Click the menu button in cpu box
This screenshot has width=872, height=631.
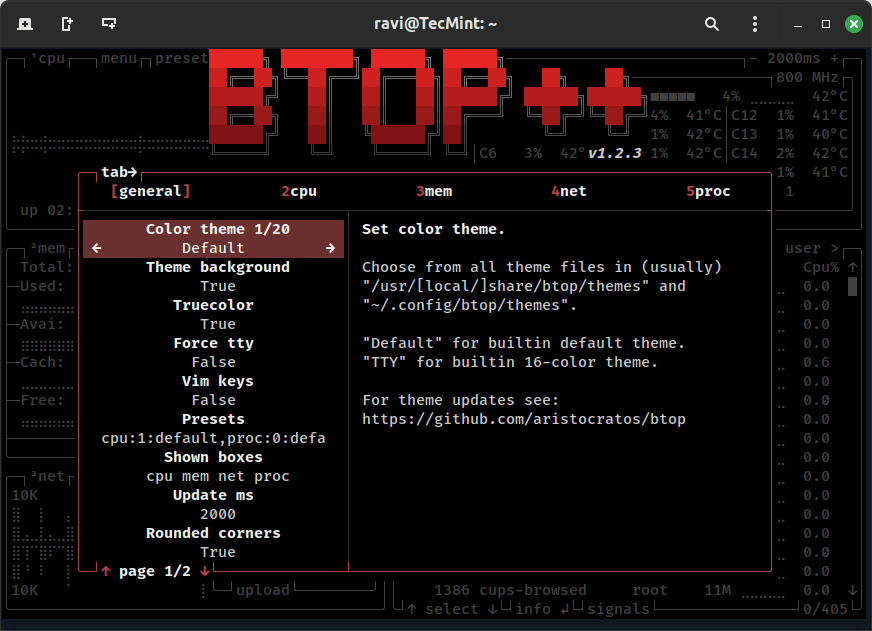(x=119, y=58)
